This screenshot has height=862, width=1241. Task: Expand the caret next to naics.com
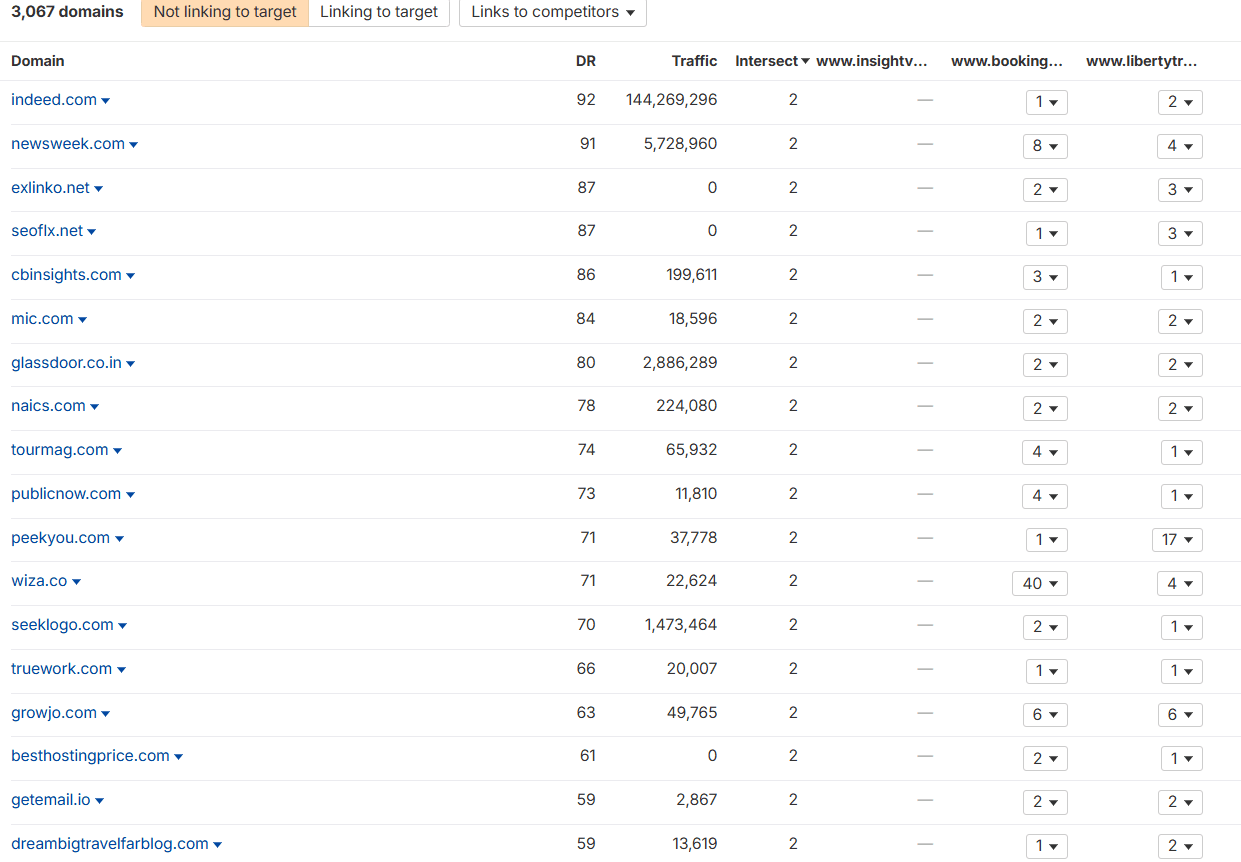click(x=95, y=407)
